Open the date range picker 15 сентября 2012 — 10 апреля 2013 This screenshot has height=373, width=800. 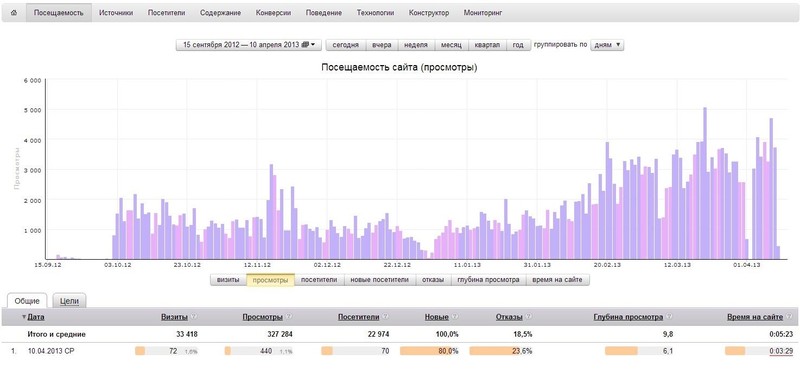point(249,45)
